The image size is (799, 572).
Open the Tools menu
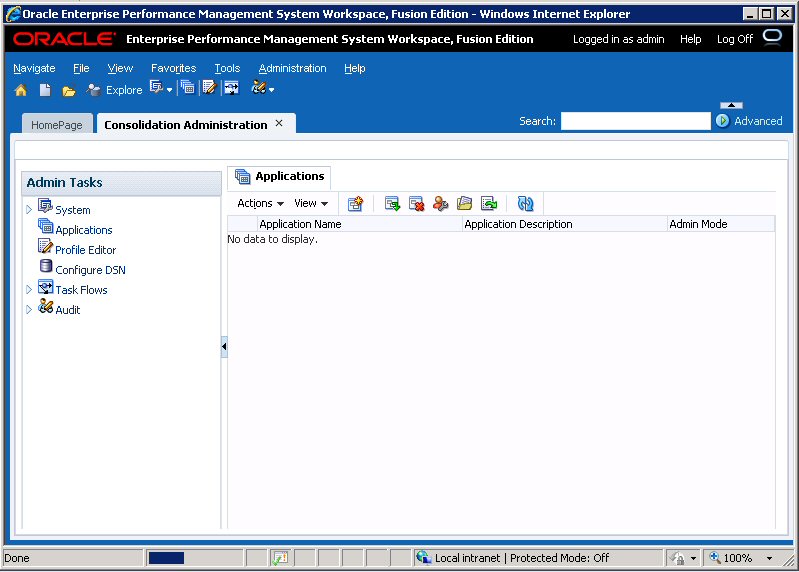(x=227, y=68)
